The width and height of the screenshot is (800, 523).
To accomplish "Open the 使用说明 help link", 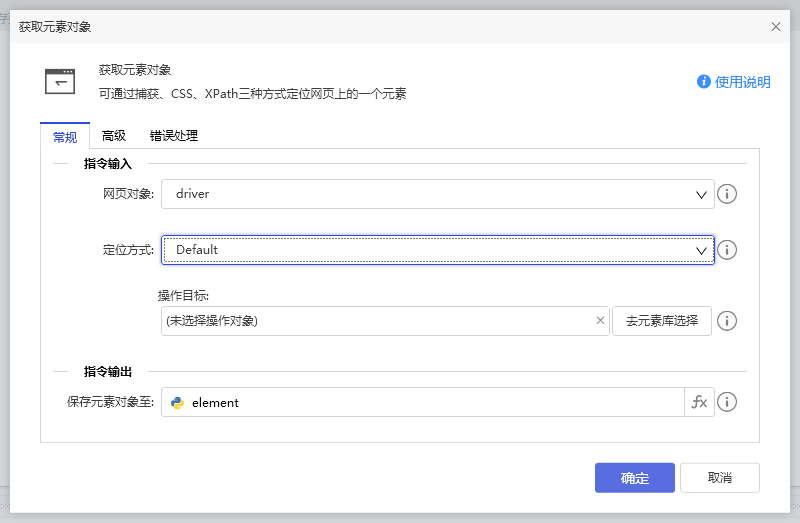I will tap(734, 82).
